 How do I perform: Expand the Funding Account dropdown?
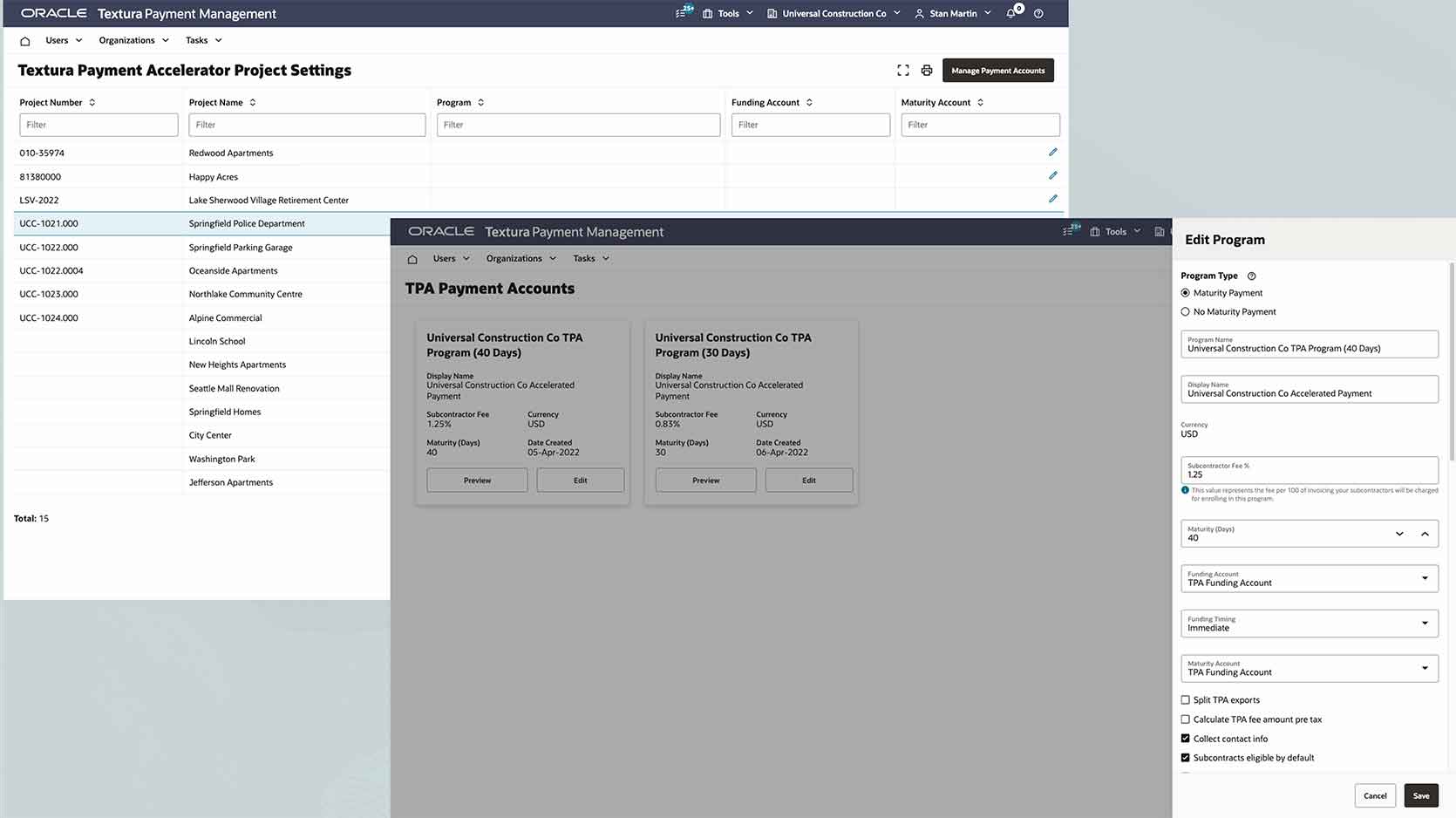(x=1425, y=578)
